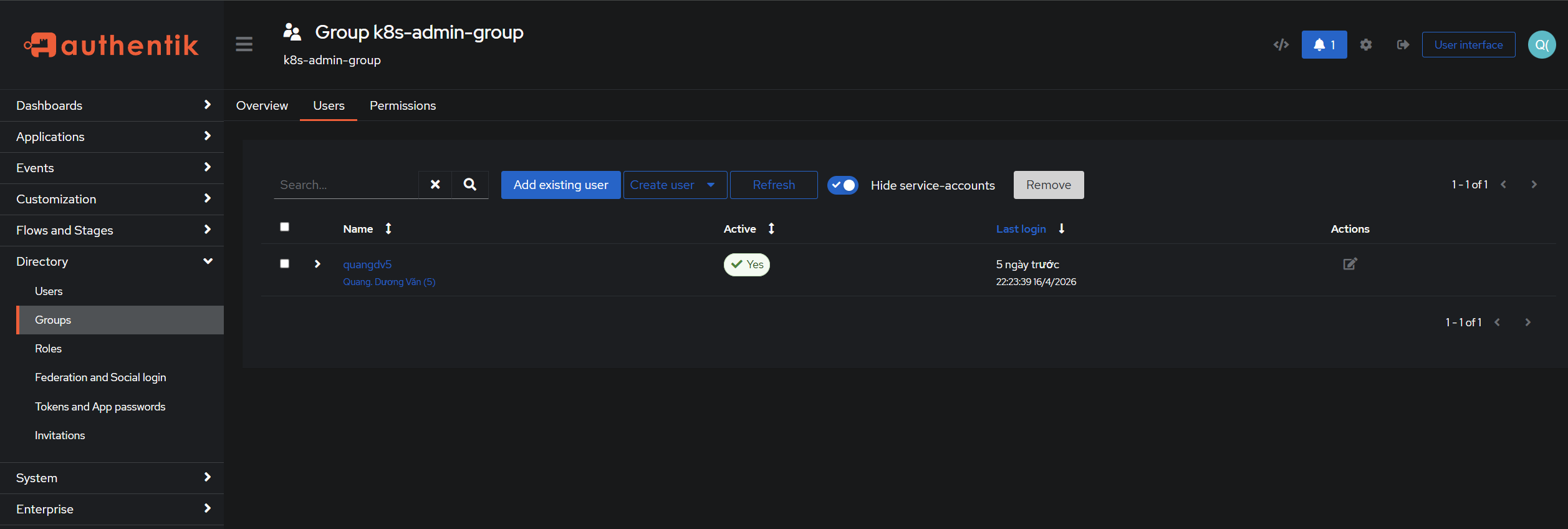Open the user avatar in header
The width and height of the screenshot is (1568, 529).
click(x=1541, y=45)
